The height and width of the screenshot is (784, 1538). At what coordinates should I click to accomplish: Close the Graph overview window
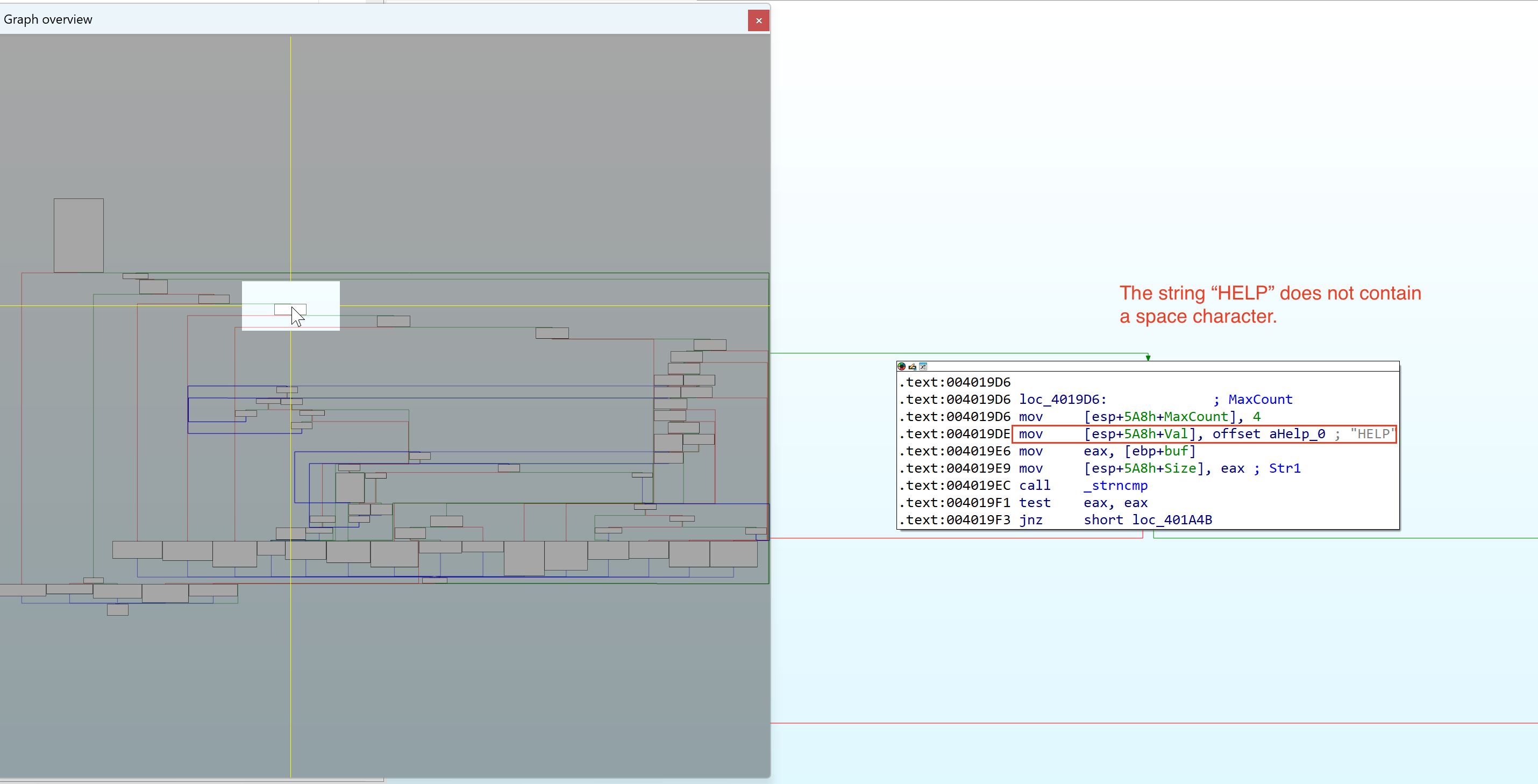758,20
